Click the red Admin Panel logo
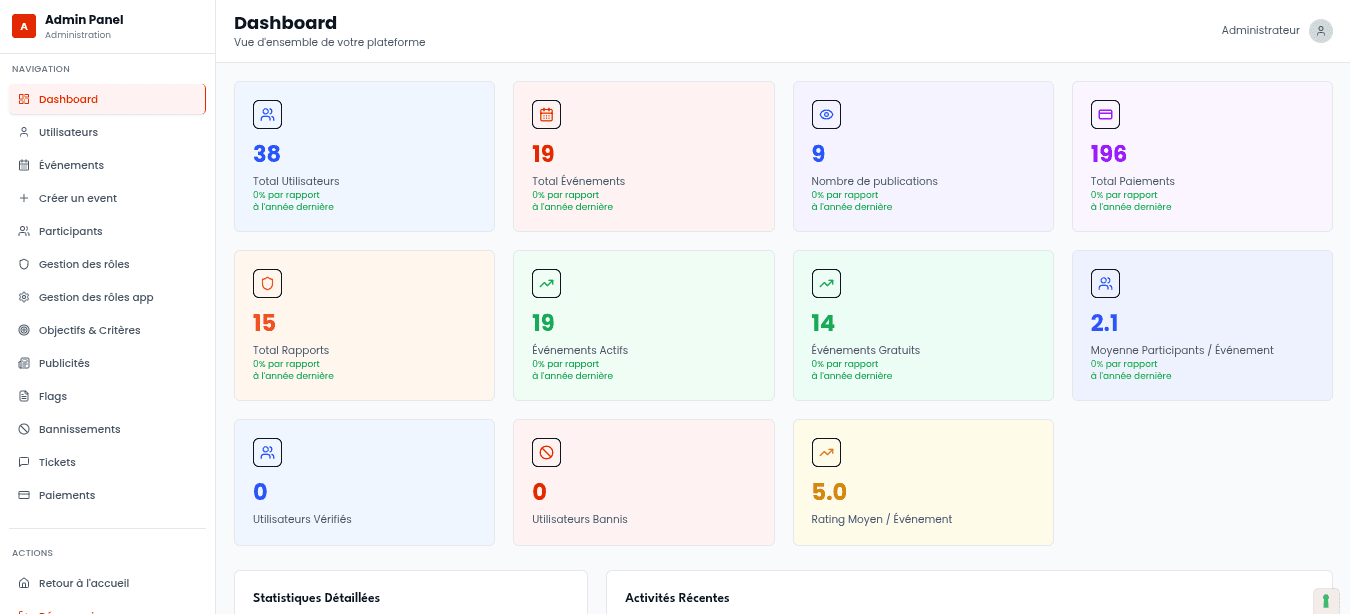This screenshot has width=1350, height=614. (24, 26)
